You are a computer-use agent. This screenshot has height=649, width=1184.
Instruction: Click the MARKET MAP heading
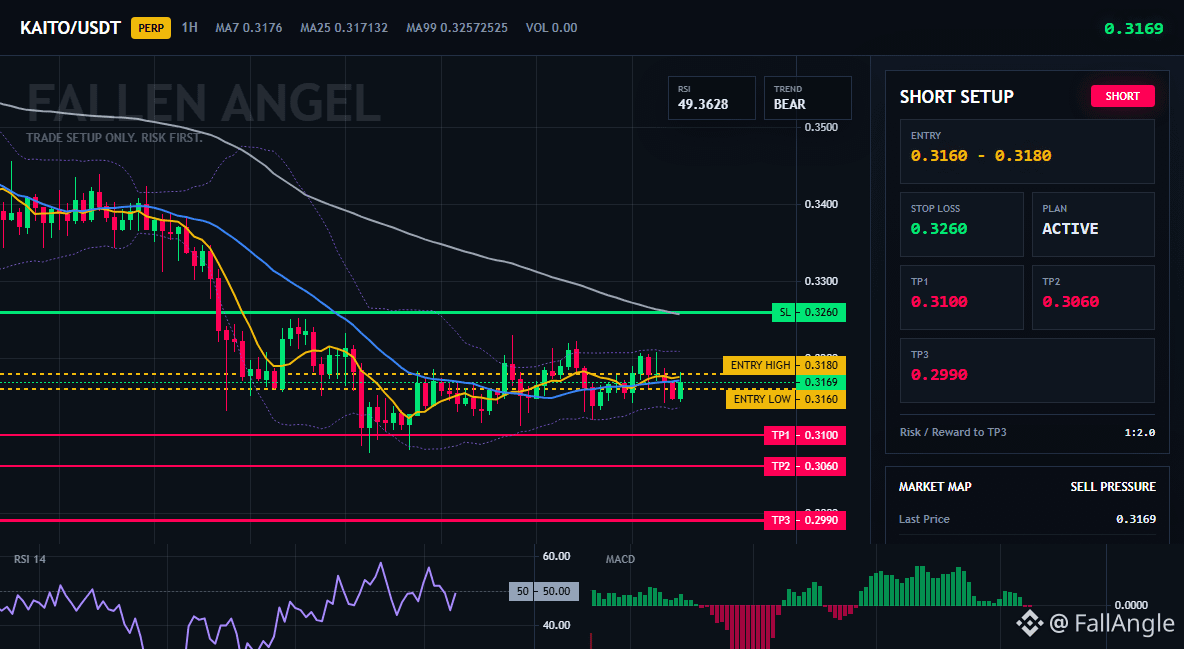(x=935, y=487)
